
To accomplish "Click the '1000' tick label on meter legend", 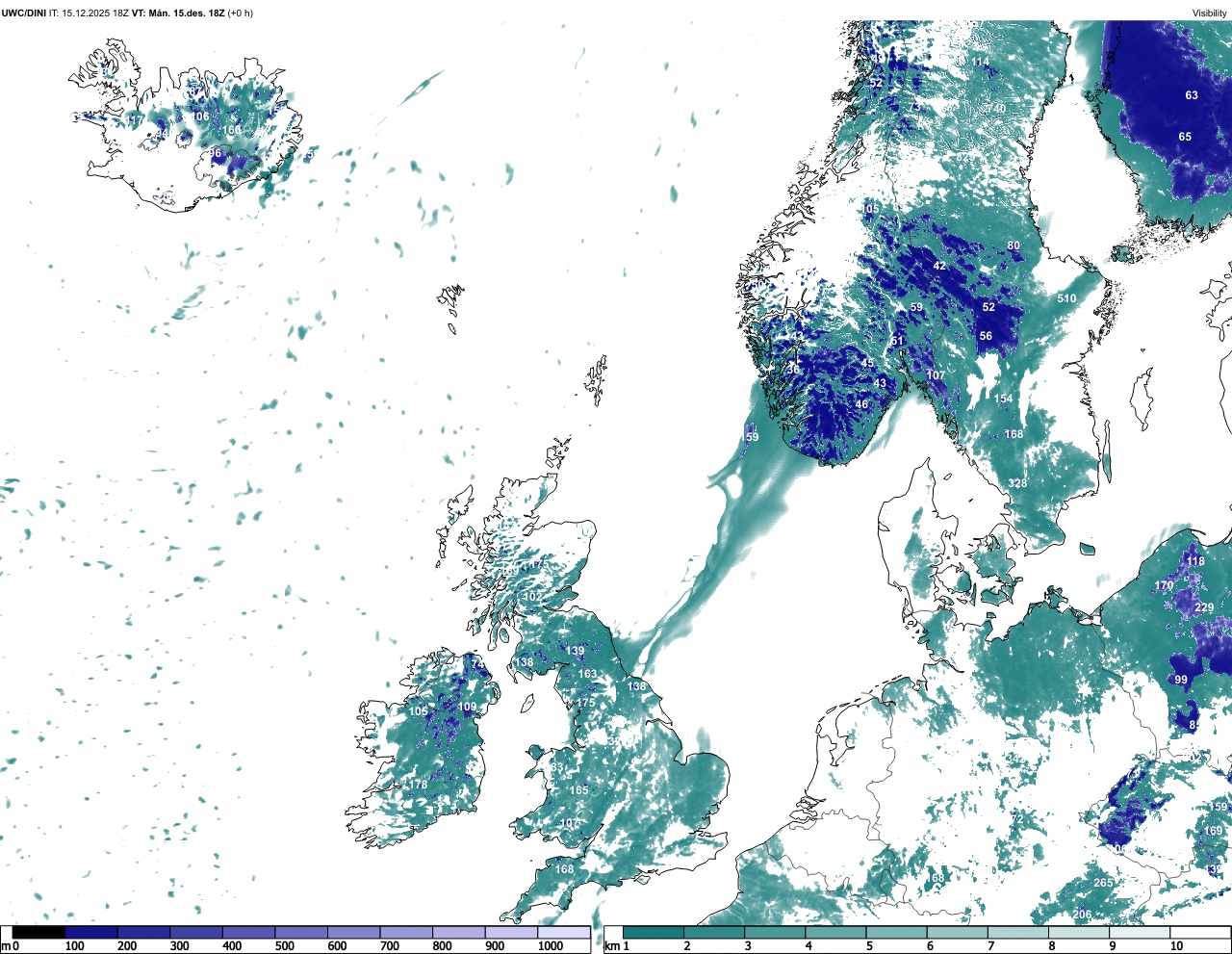I will [x=551, y=946].
